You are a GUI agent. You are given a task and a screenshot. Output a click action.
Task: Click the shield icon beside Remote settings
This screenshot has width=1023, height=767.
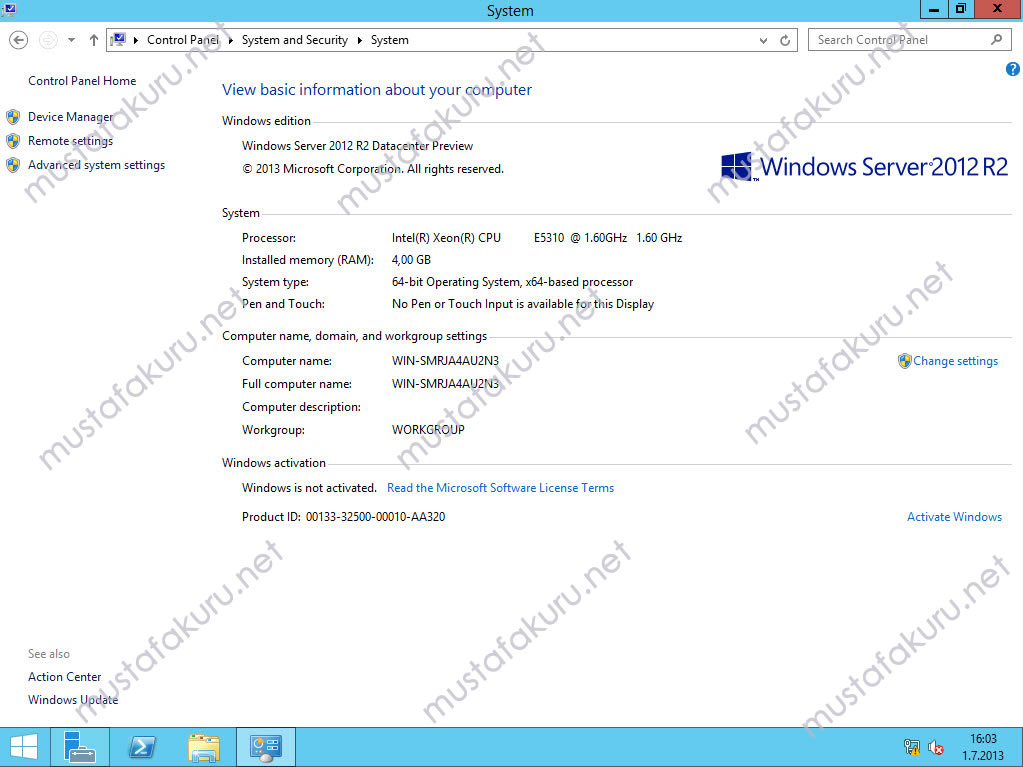click(13, 141)
